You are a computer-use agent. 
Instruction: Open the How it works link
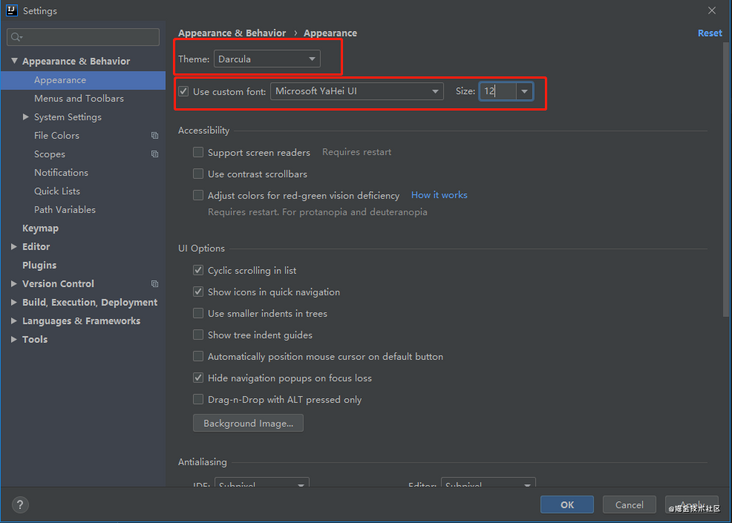click(x=439, y=196)
